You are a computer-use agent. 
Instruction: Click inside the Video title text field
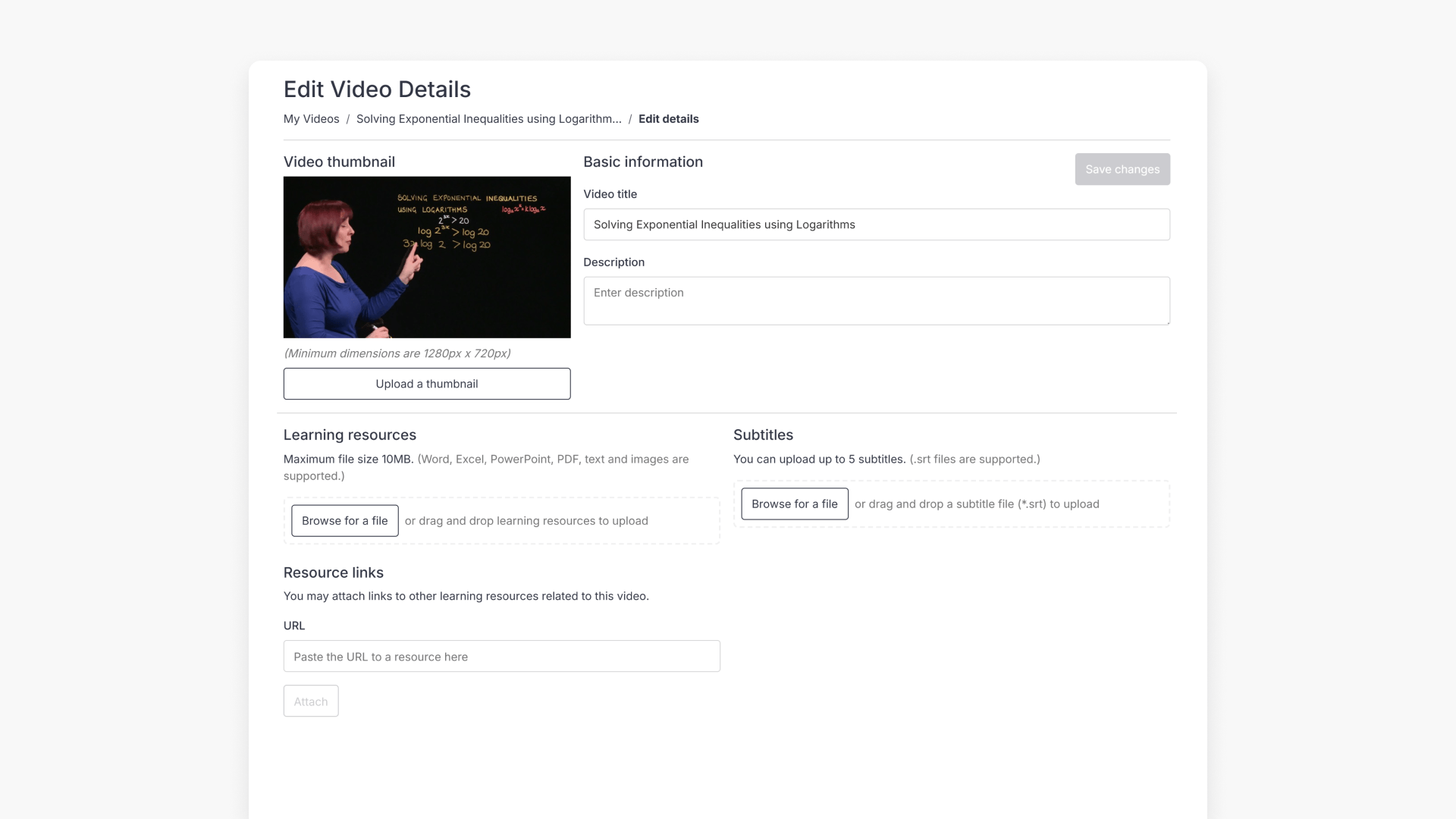coord(877,224)
